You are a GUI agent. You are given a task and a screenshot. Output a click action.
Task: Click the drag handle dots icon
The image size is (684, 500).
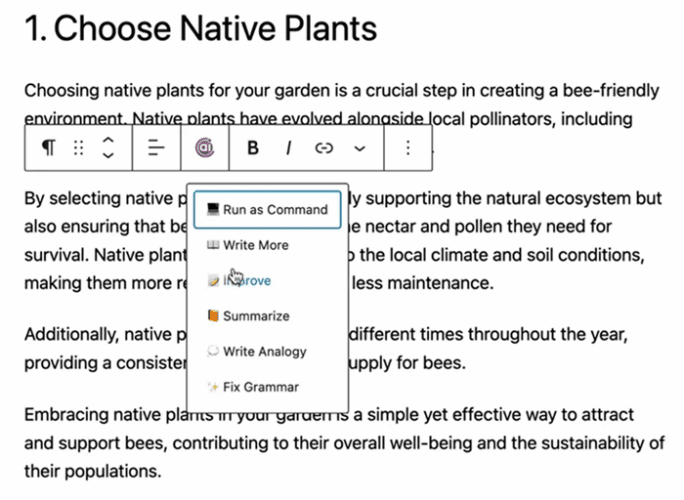pyautogui.click(x=79, y=148)
